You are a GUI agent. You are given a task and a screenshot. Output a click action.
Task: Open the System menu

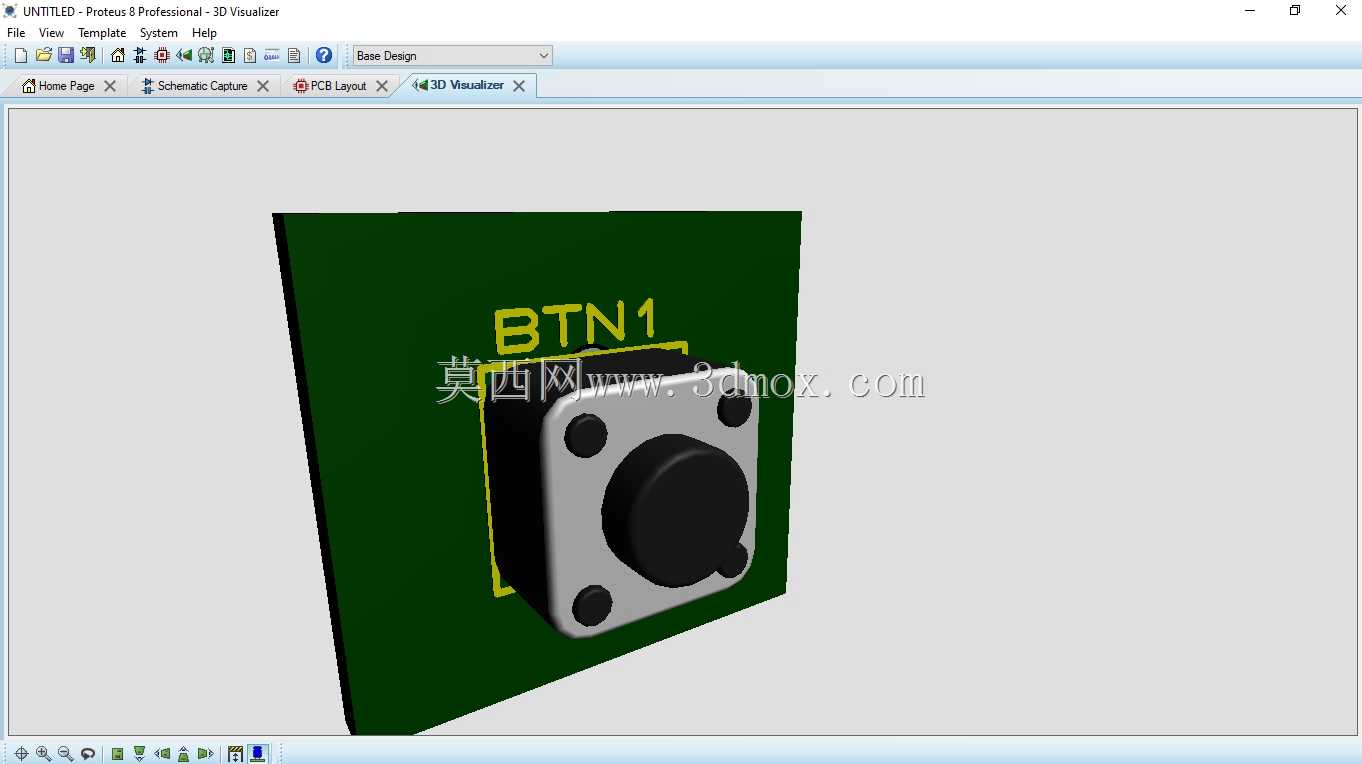(159, 33)
